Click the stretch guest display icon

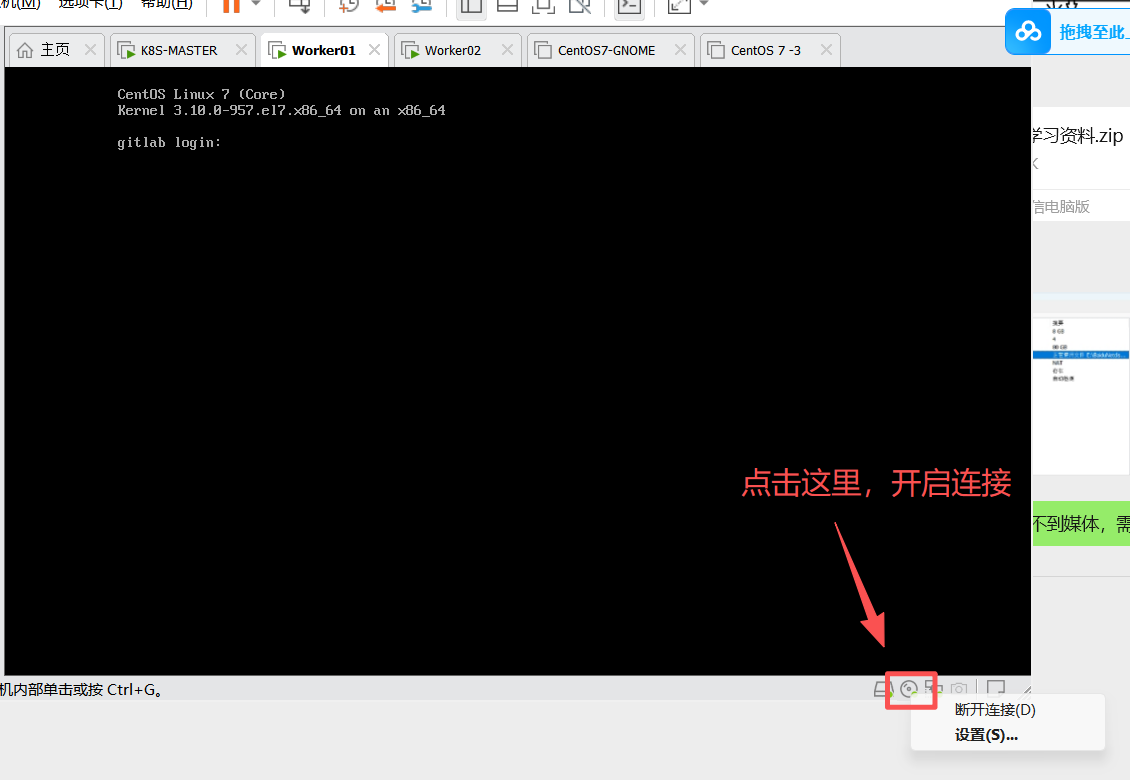click(x=679, y=6)
